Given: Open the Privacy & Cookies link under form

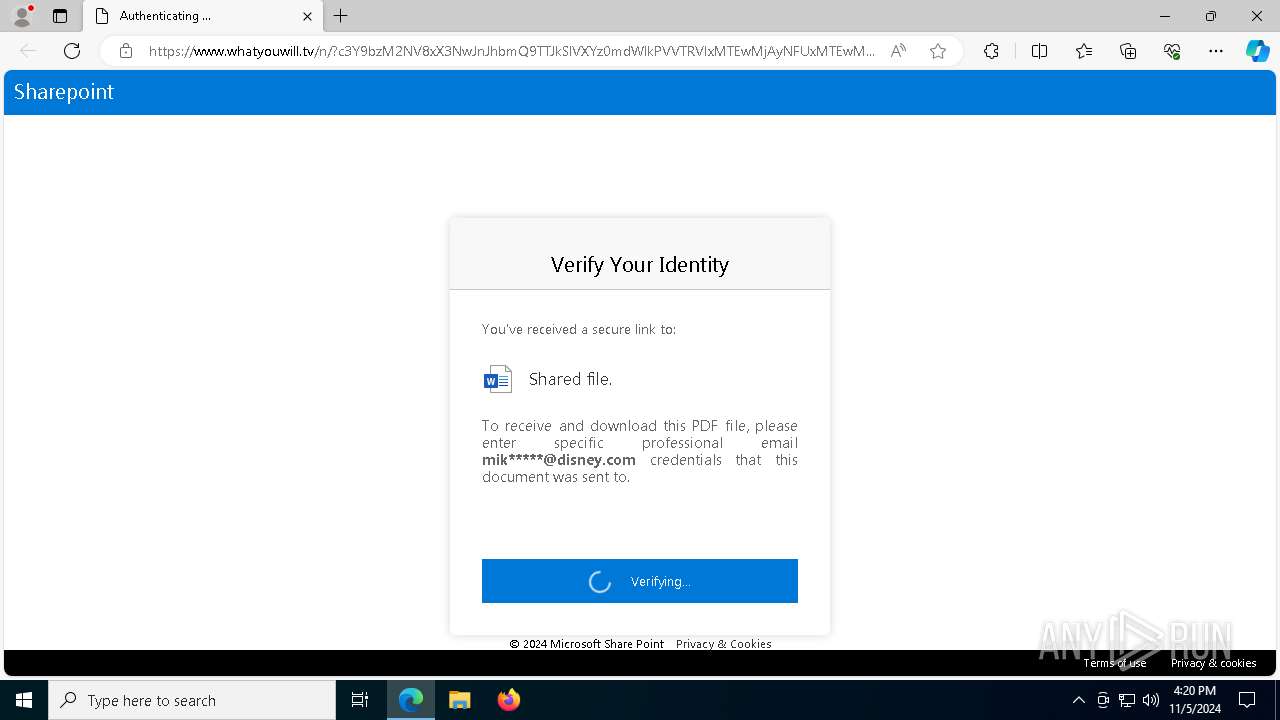Looking at the screenshot, I should (x=723, y=644).
